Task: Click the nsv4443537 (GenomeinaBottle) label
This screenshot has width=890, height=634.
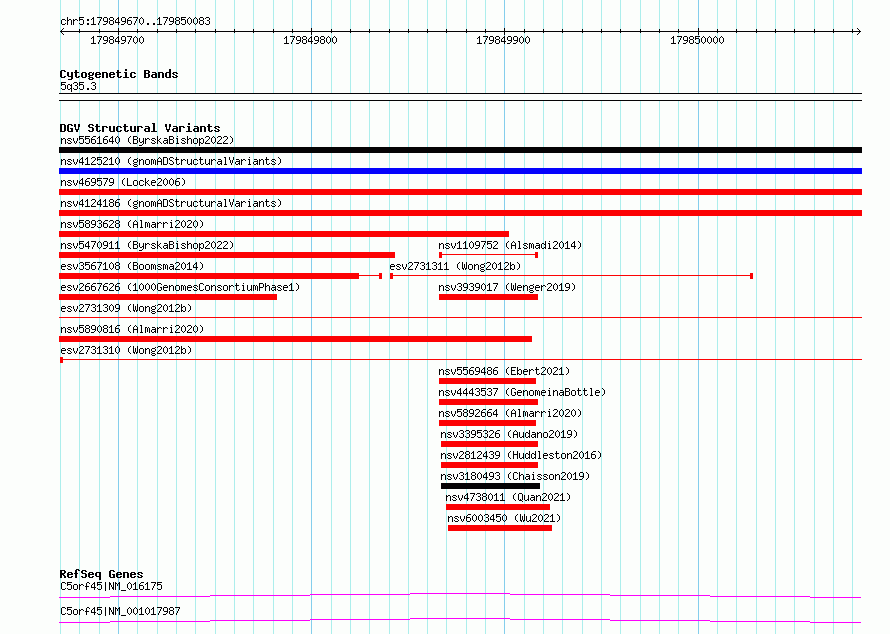Action: (522, 392)
